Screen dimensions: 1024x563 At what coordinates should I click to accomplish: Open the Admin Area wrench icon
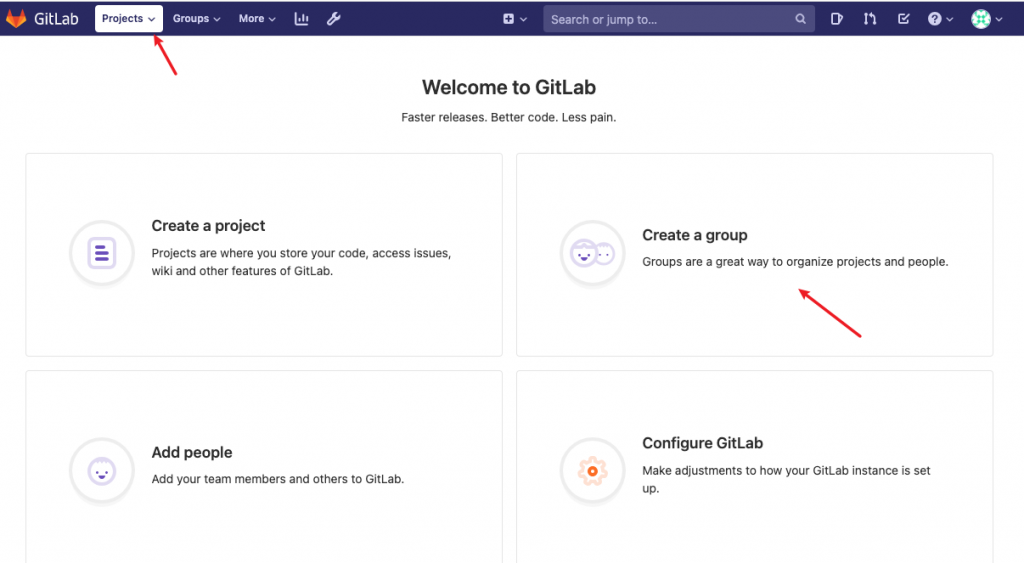pos(334,19)
